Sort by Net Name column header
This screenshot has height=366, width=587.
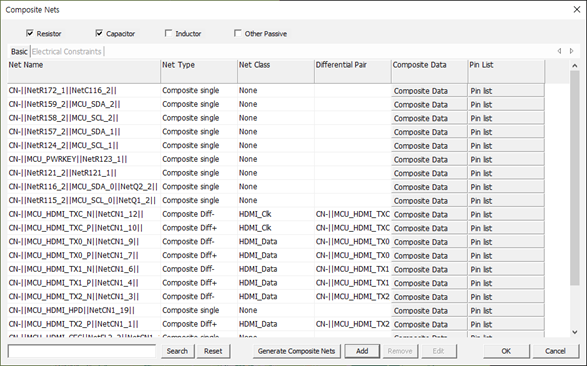pyautogui.click(x=84, y=71)
